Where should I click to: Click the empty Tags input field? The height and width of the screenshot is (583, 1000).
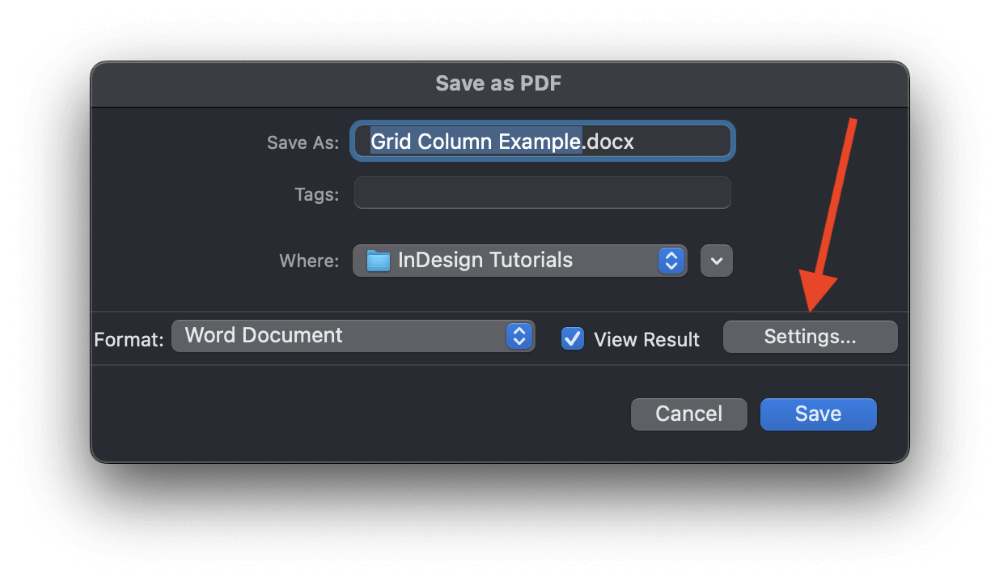542,193
